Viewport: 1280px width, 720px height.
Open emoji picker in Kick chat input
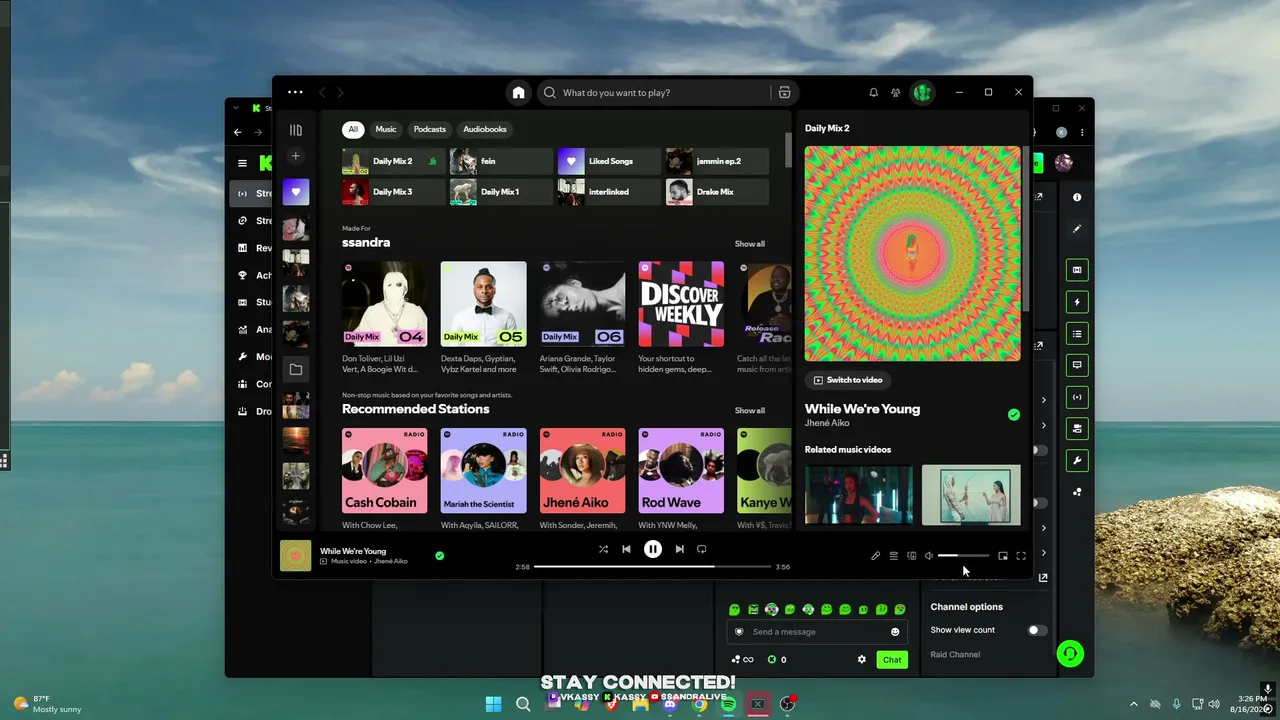pos(895,632)
